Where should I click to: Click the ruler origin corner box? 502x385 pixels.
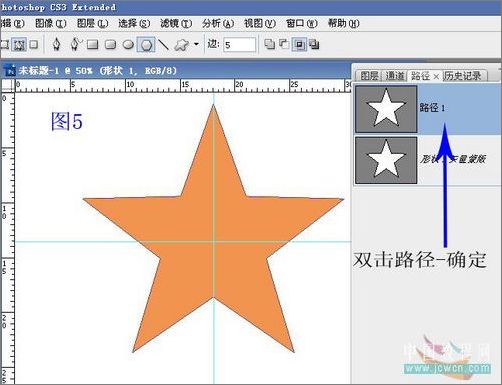pos(7,86)
